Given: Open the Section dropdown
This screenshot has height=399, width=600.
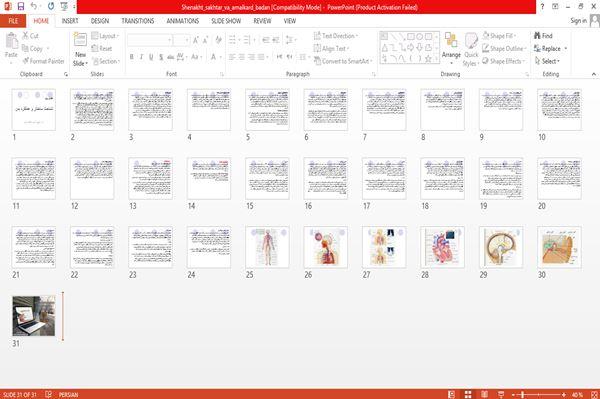Looking at the screenshot, I should [106, 61].
